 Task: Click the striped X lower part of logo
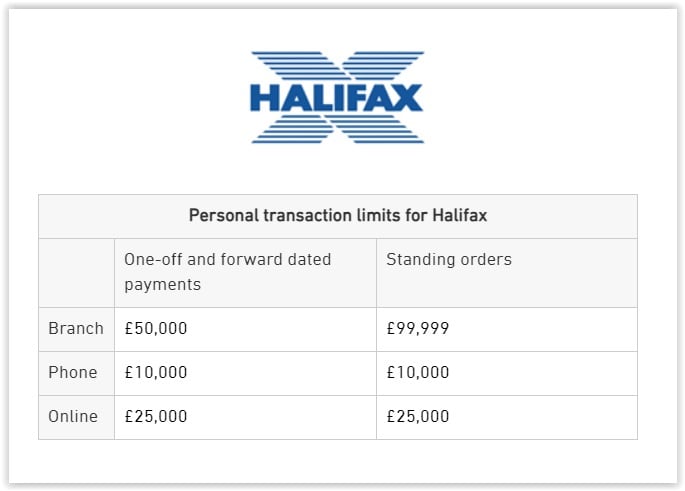coord(337,129)
